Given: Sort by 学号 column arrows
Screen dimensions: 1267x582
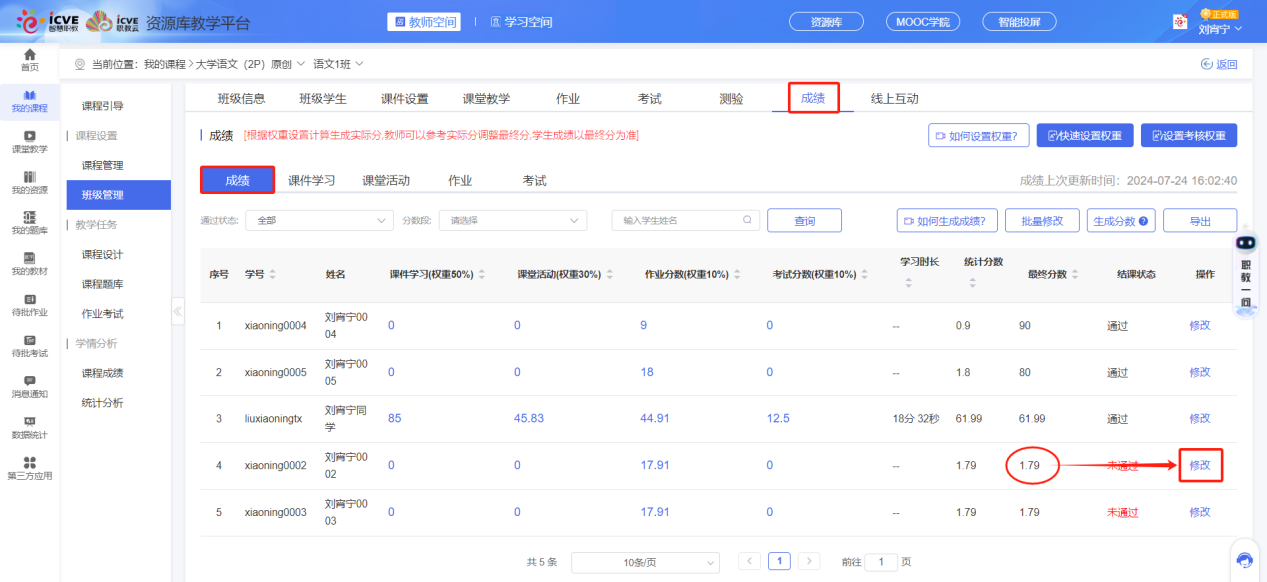Looking at the screenshot, I should tap(273, 275).
